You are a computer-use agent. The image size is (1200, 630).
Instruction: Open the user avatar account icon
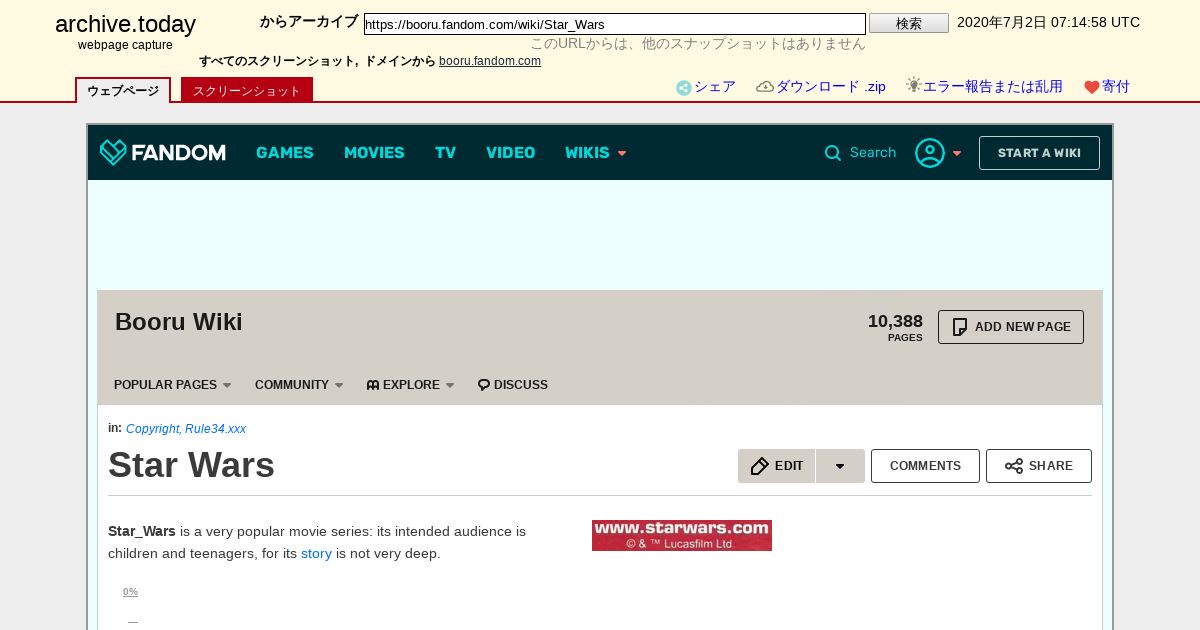click(x=930, y=153)
